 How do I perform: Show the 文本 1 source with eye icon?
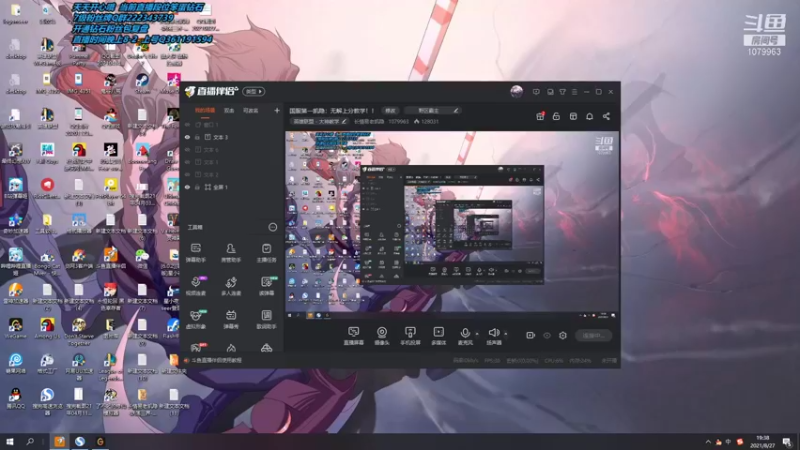point(187,162)
